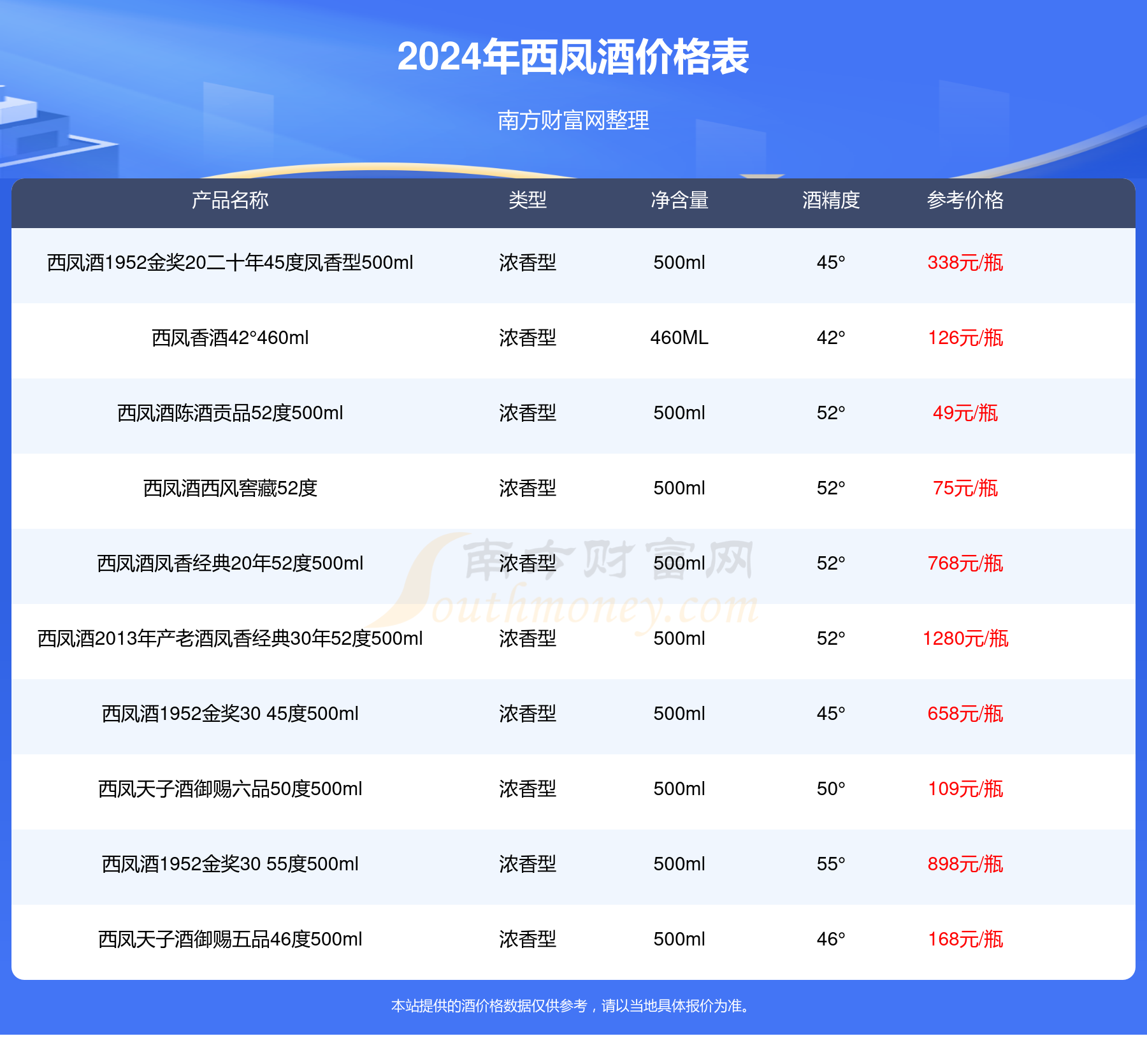The image size is (1147, 1064).
Task: Click the 50° alcohol cell
Action: [x=831, y=789]
